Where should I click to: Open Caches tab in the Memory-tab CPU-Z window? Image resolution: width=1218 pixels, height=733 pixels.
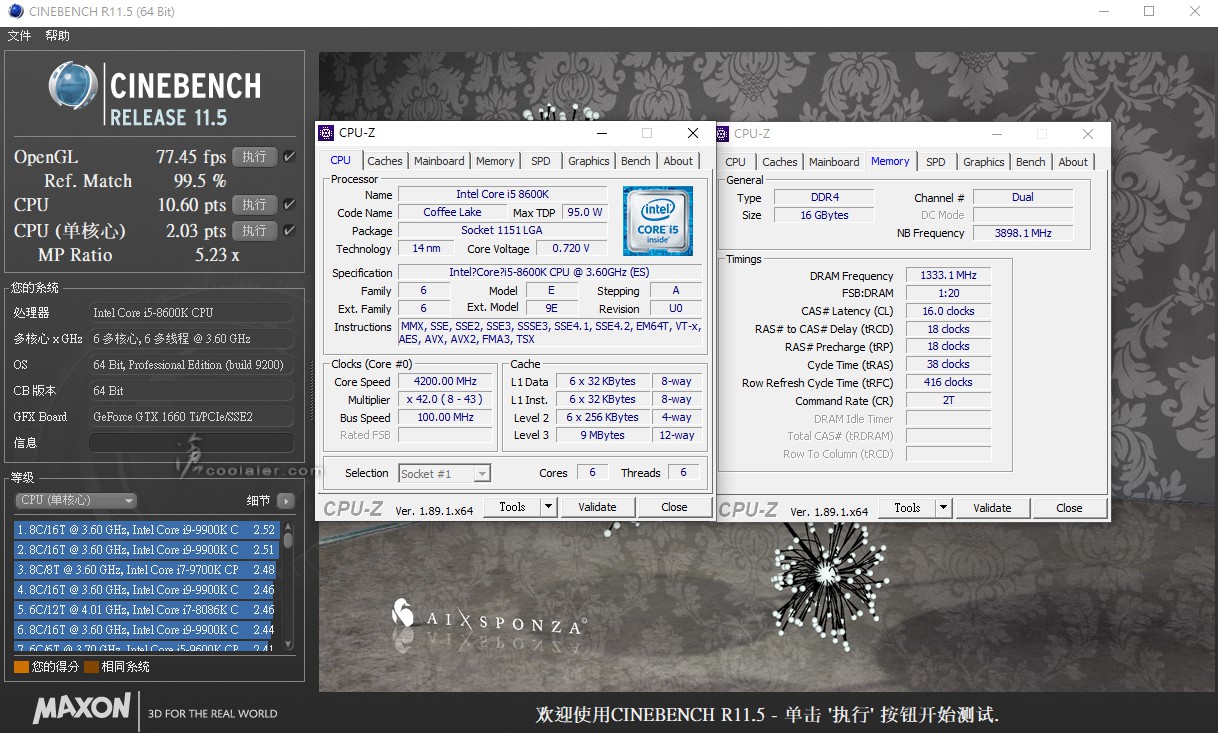(x=780, y=162)
